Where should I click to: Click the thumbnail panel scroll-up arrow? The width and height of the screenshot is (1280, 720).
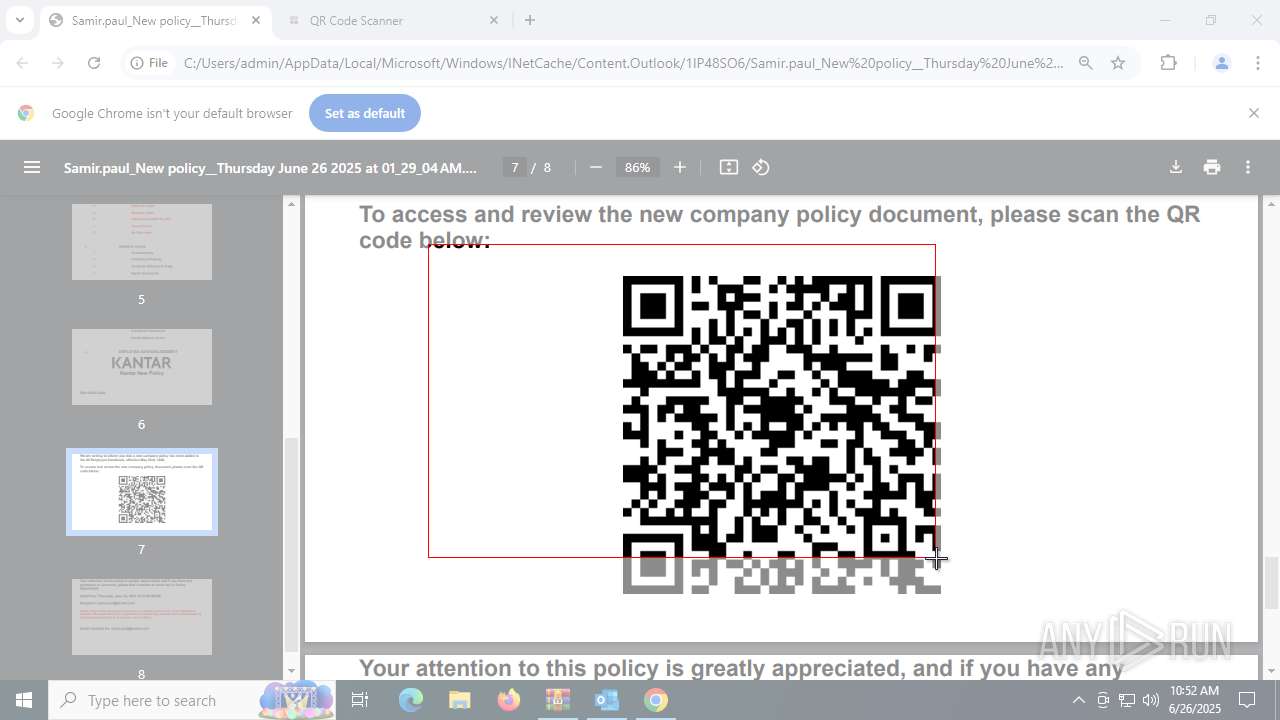[x=291, y=204]
